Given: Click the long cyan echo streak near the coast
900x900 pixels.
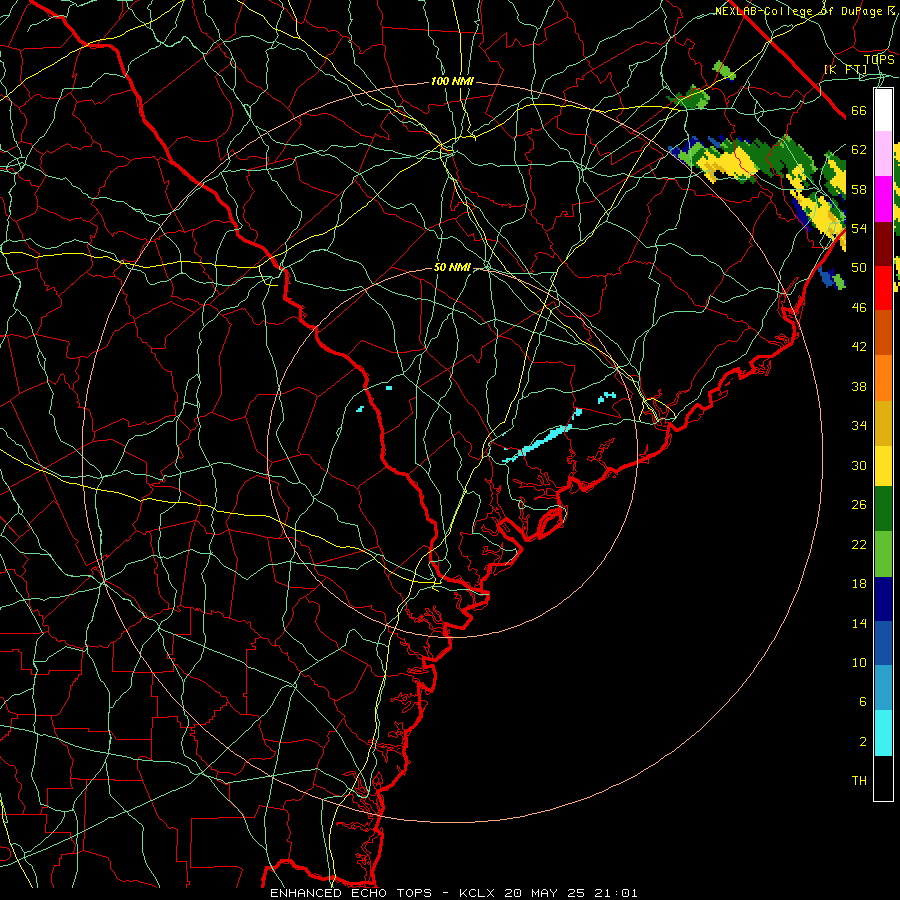Looking at the screenshot, I should 537,443.
